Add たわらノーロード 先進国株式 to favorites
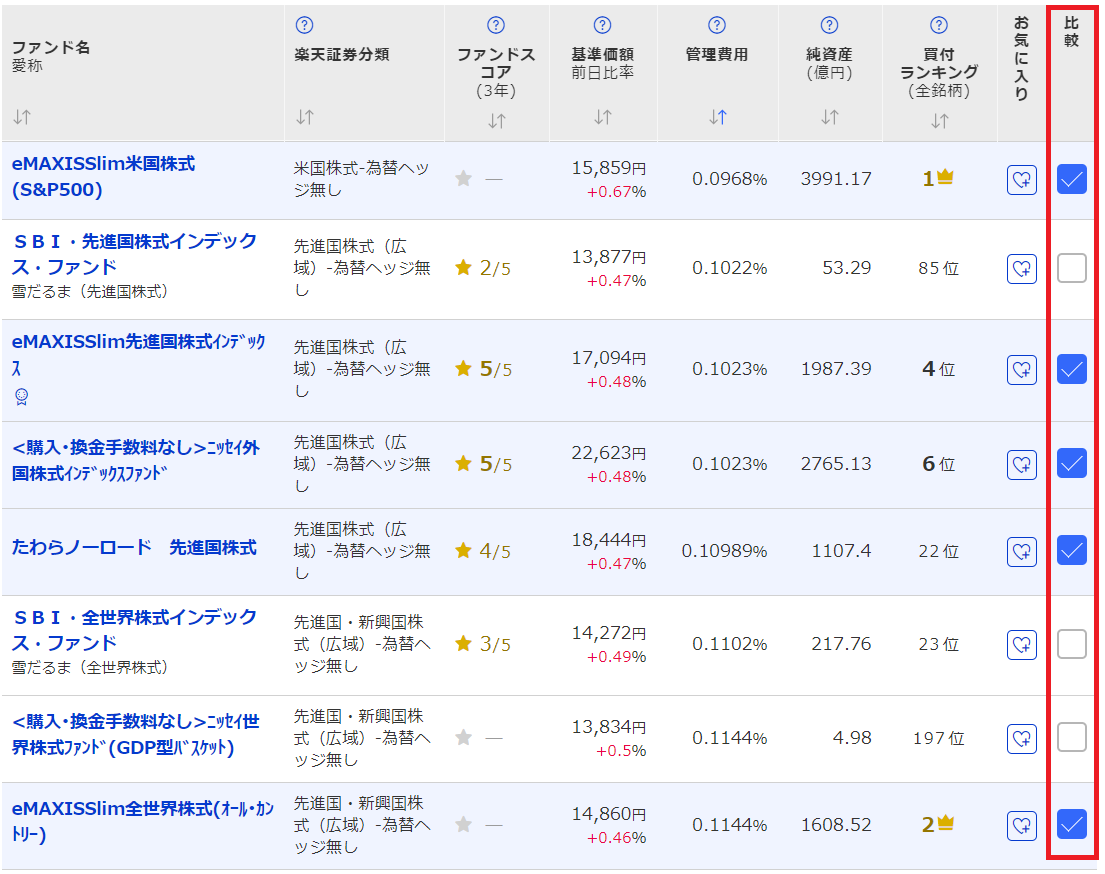Image resolution: width=1105 pixels, height=874 pixels. click(1022, 551)
